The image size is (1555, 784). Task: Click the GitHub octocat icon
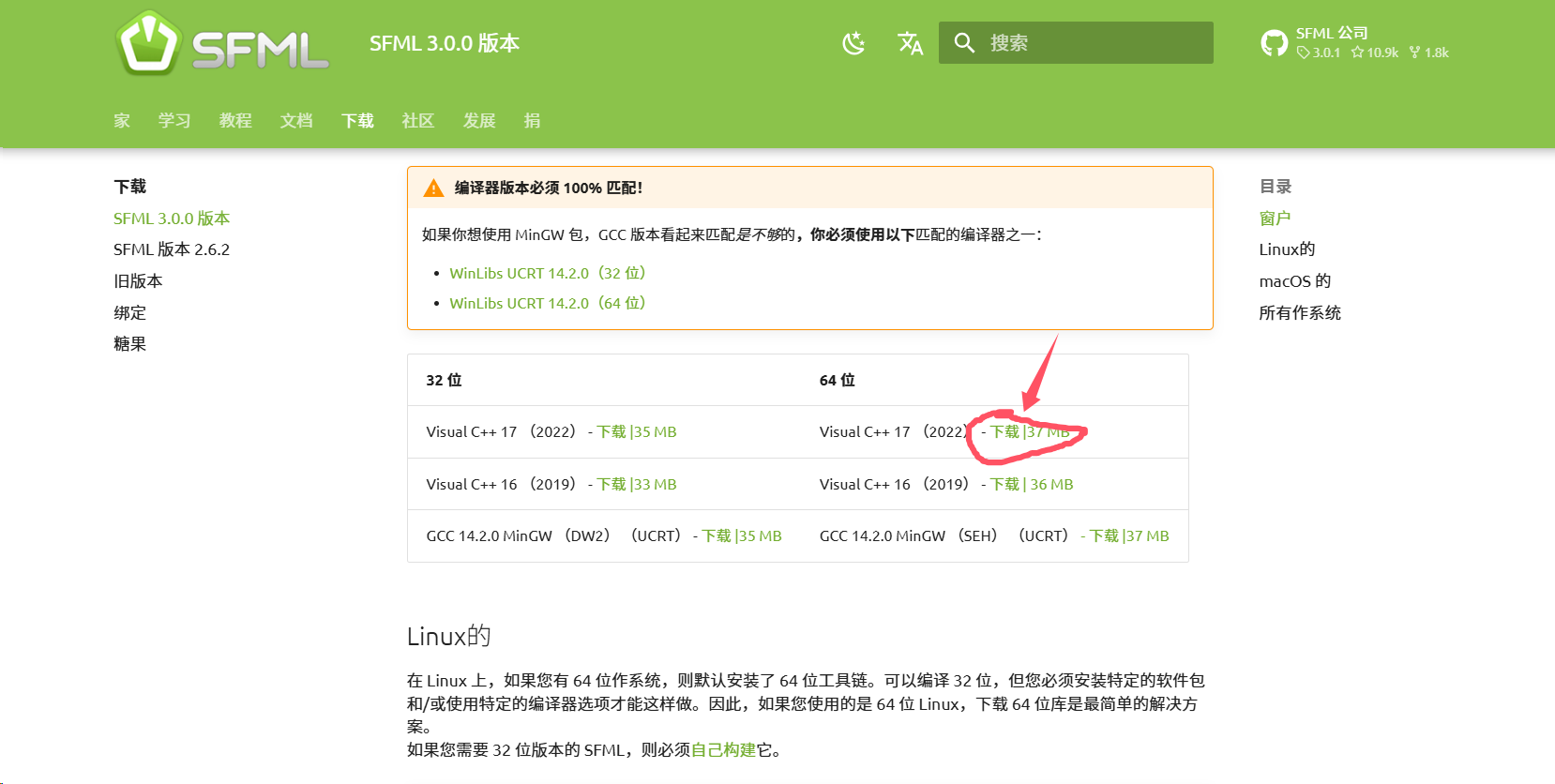1274,43
